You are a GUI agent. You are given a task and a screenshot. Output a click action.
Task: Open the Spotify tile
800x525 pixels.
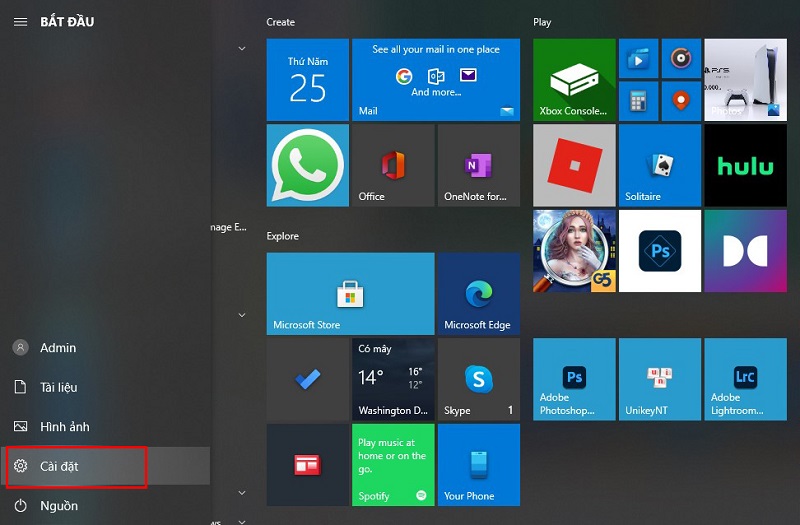pos(393,465)
